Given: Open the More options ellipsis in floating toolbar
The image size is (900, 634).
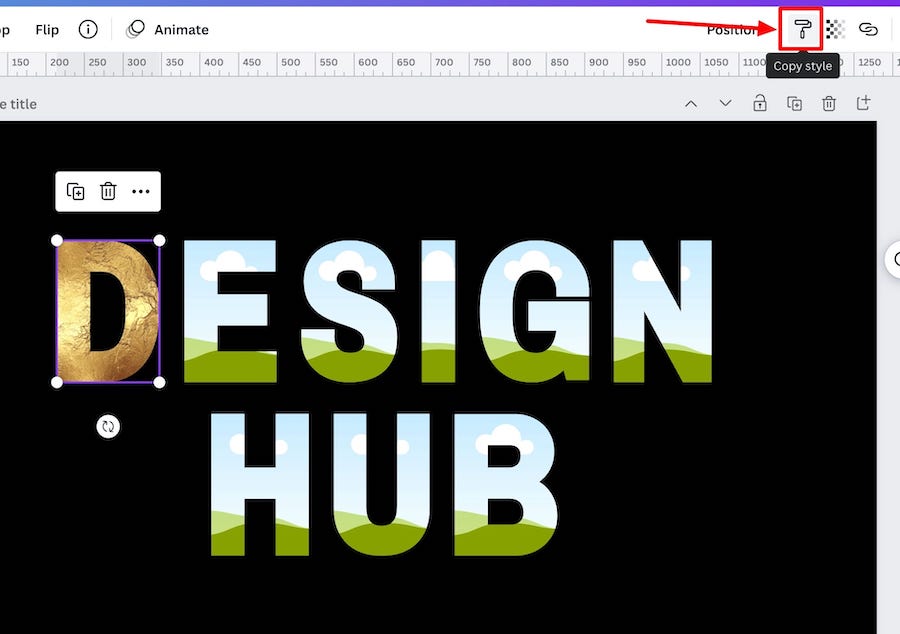Looking at the screenshot, I should click(x=141, y=191).
